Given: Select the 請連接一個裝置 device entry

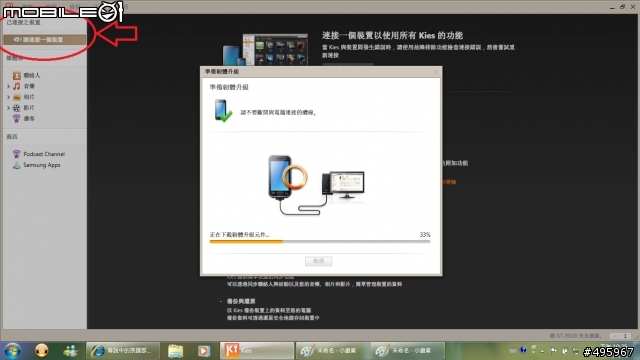Looking at the screenshot, I should pos(44,40).
